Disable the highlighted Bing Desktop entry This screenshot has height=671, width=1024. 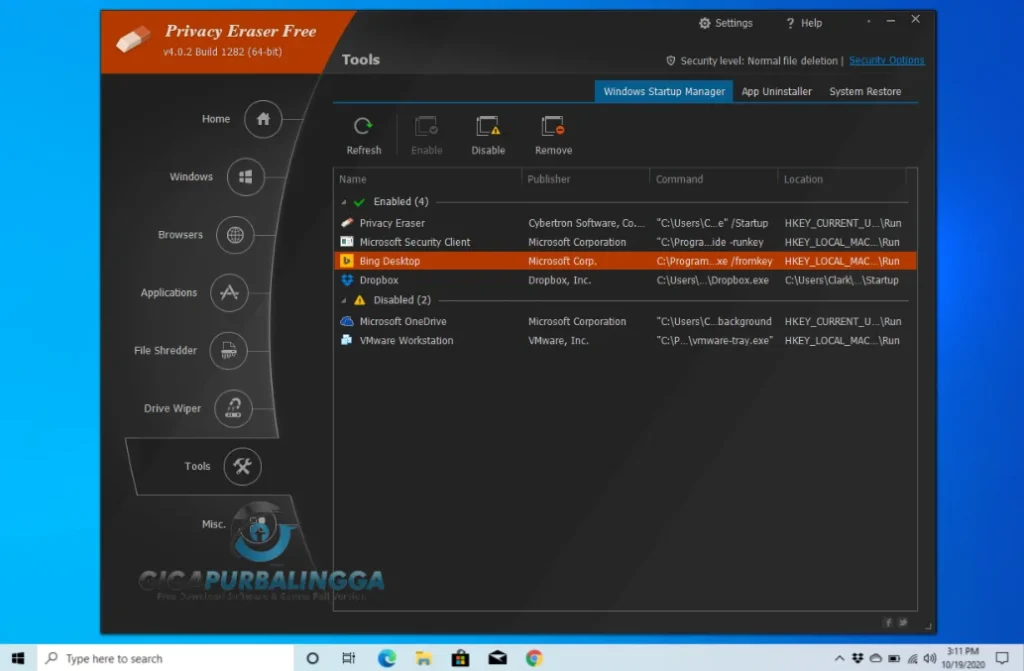tap(488, 134)
